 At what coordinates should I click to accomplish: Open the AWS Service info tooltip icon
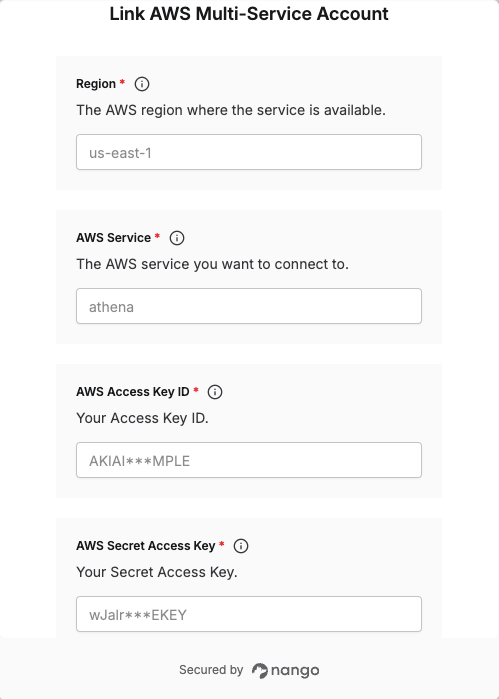(177, 238)
